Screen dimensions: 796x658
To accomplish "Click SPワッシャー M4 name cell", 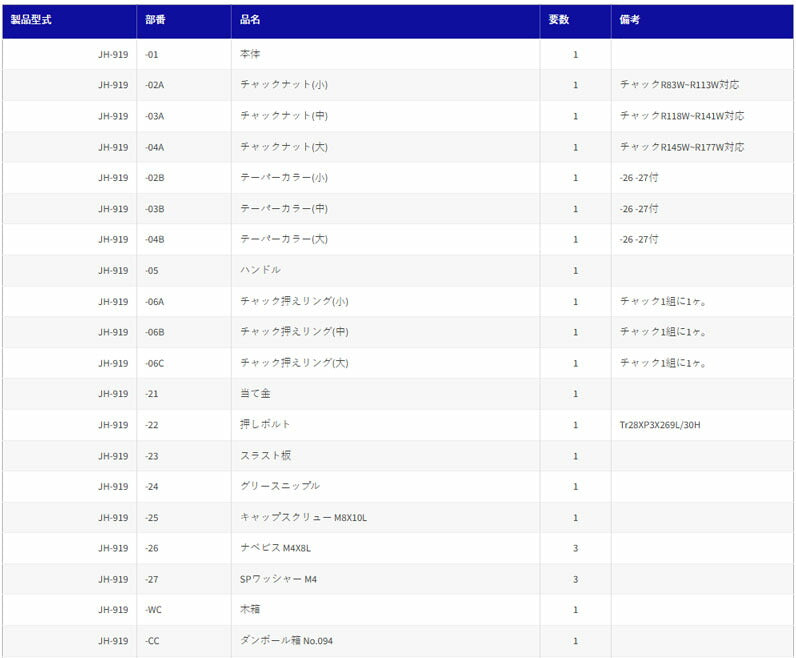I will pyautogui.click(x=385, y=579).
